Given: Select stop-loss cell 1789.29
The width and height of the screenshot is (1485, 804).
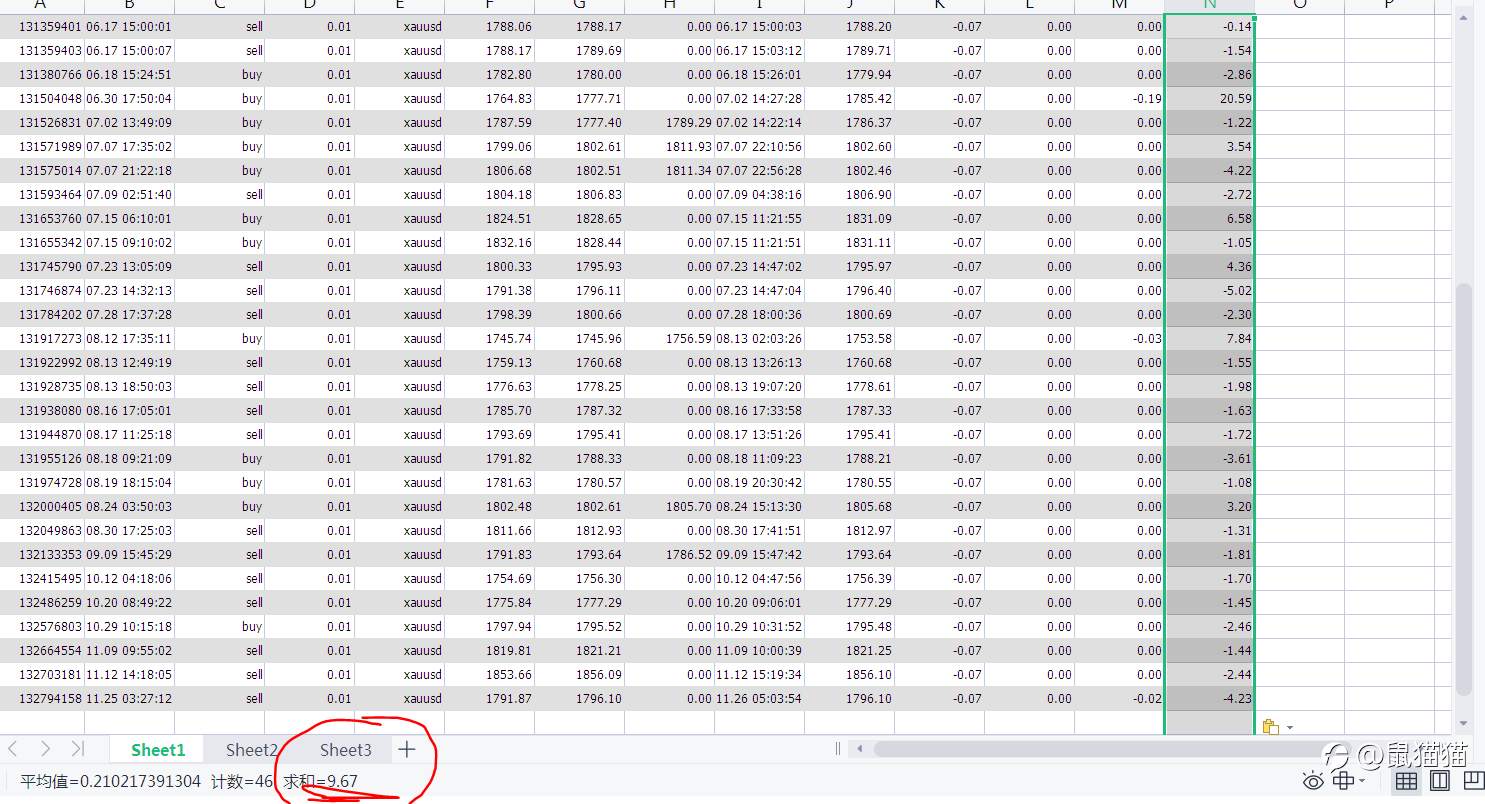Looking at the screenshot, I should [669, 123].
